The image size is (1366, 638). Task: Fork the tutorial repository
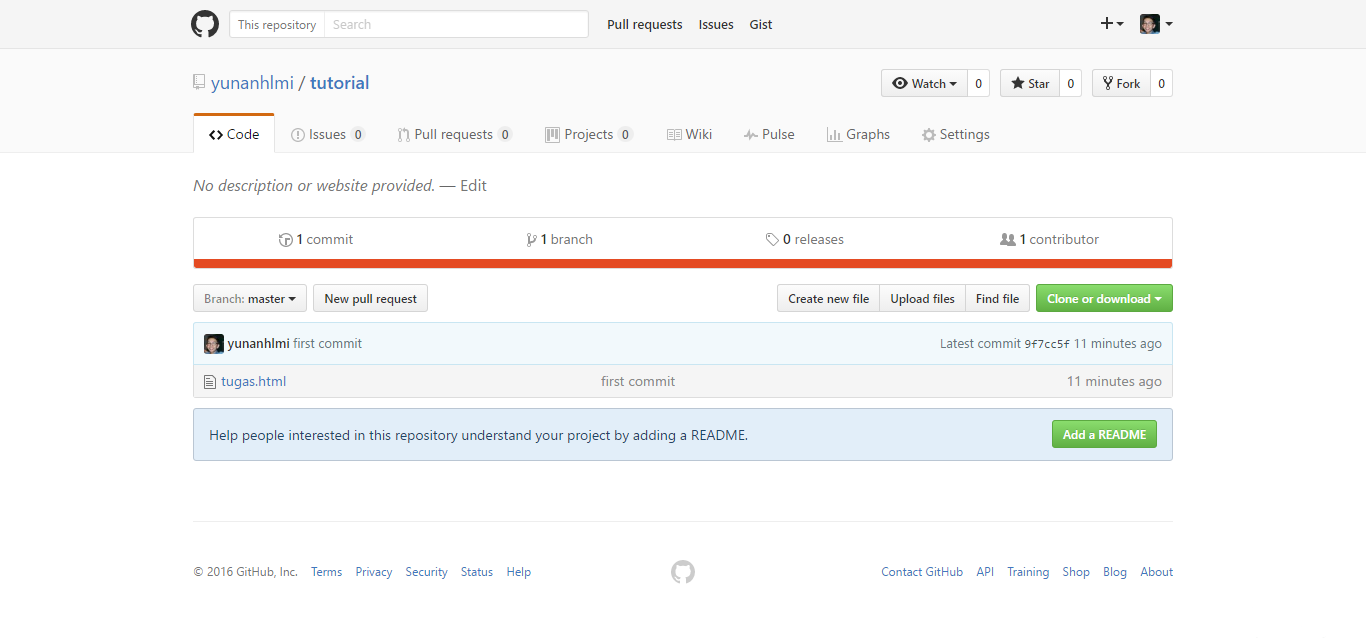(x=1121, y=83)
